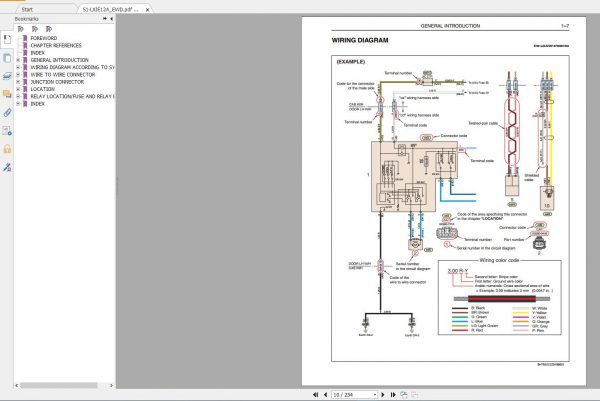Open the Comments panel icon
The height and width of the screenshot is (401, 600).
click(7, 94)
